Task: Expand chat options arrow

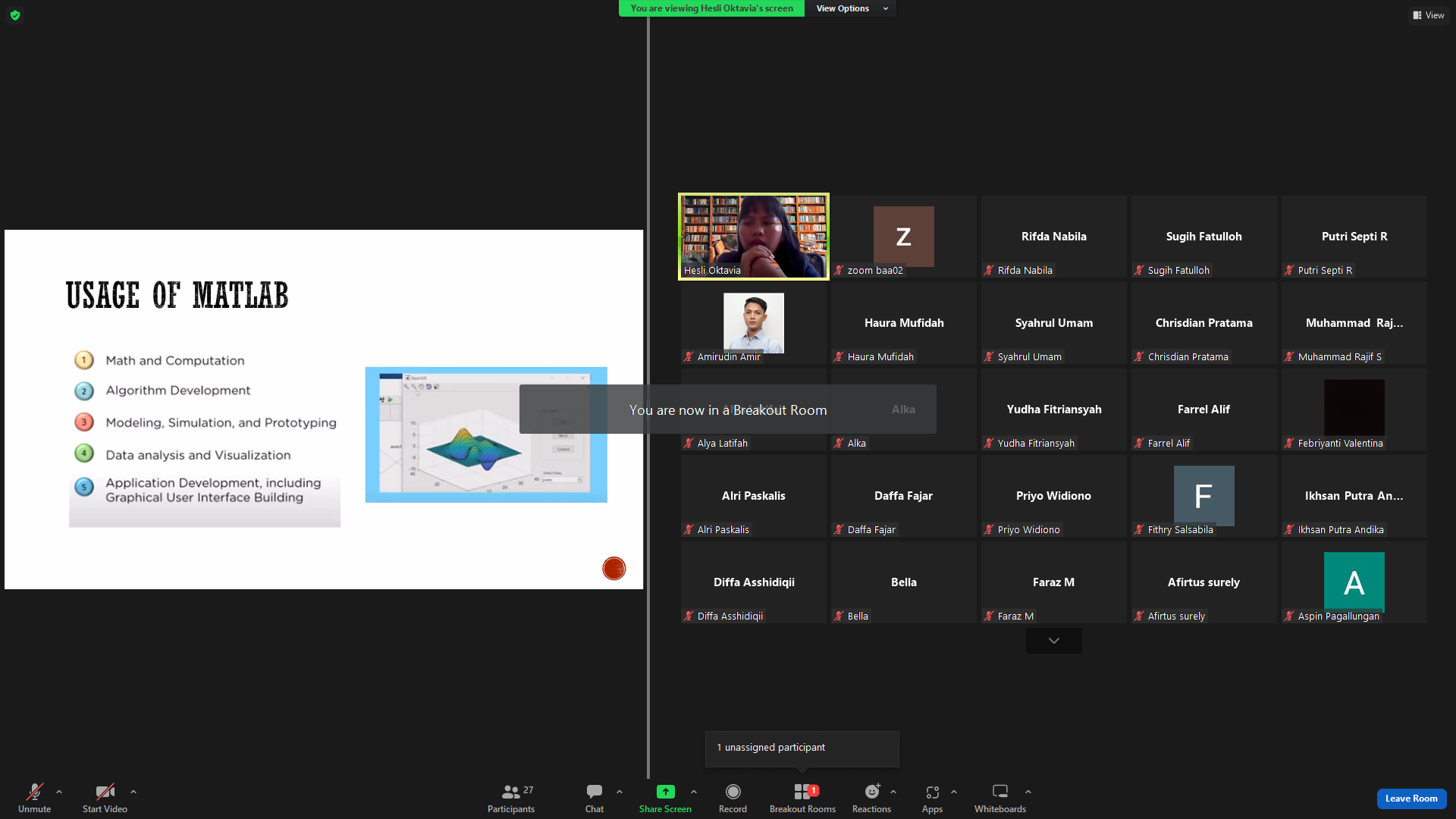Action: [x=620, y=792]
